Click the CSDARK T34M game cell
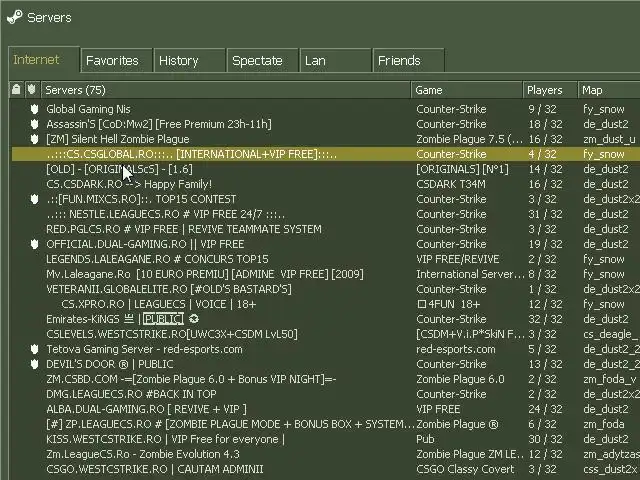640x480 pixels. coord(451,184)
